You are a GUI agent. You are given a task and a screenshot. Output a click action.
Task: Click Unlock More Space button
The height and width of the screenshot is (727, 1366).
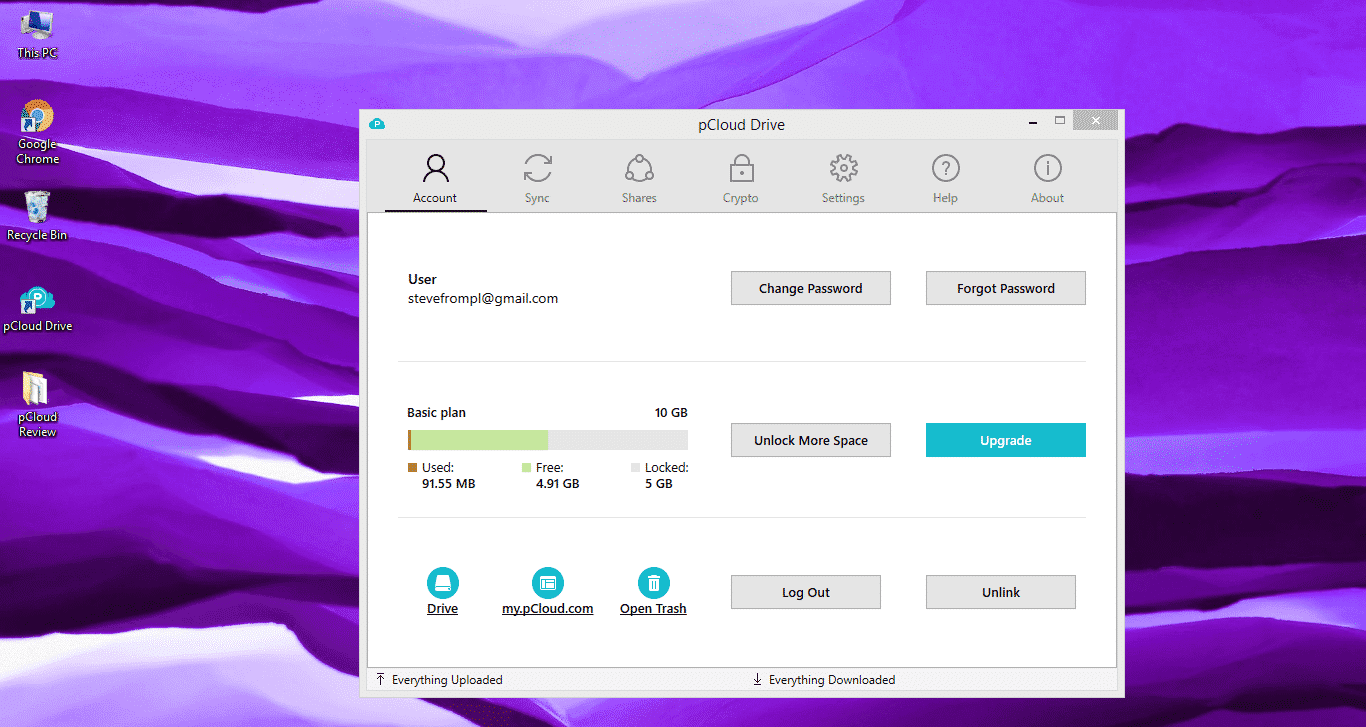pyautogui.click(x=811, y=440)
